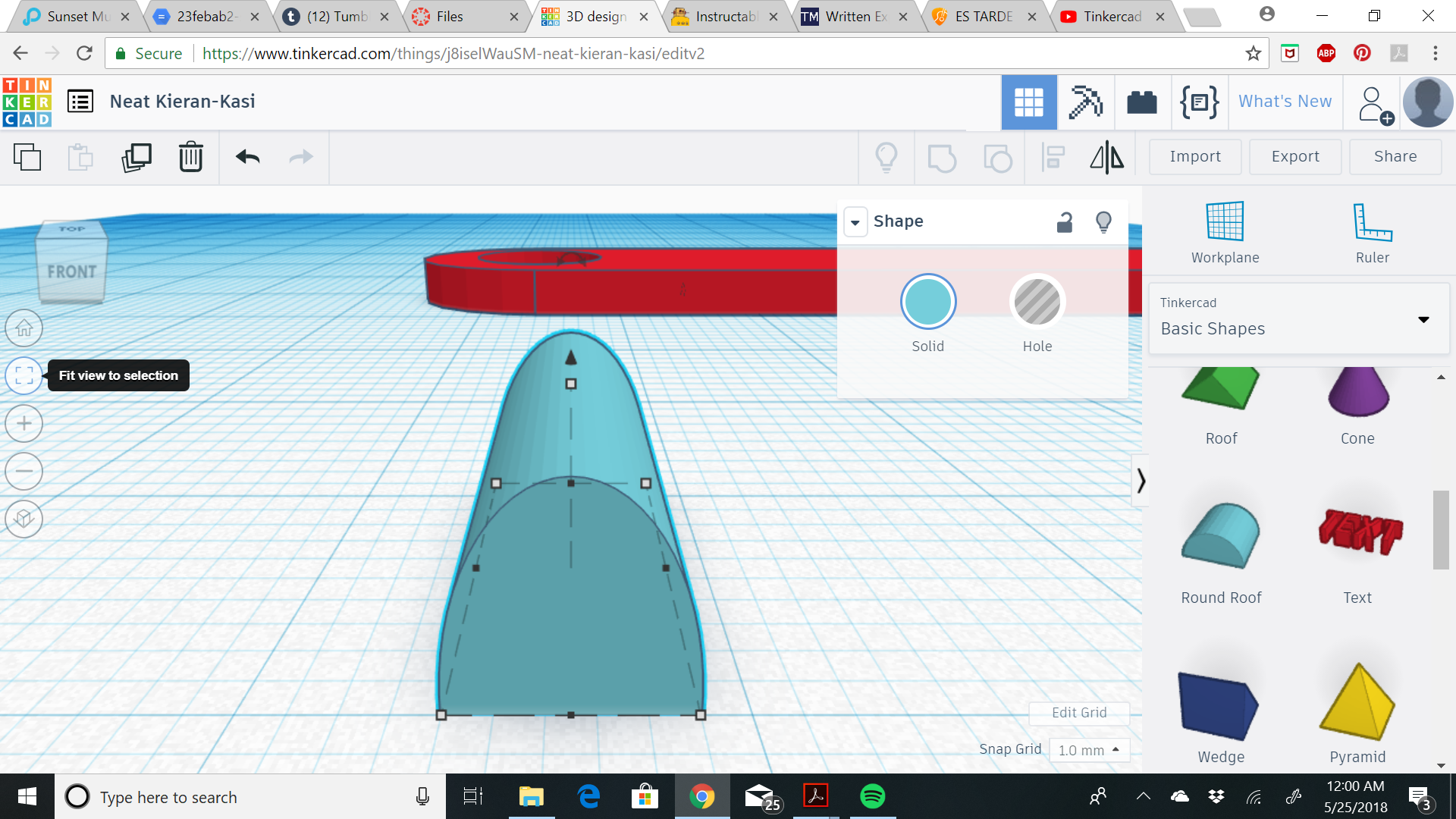
Task: Redo the last action
Action: (x=301, y=157)
